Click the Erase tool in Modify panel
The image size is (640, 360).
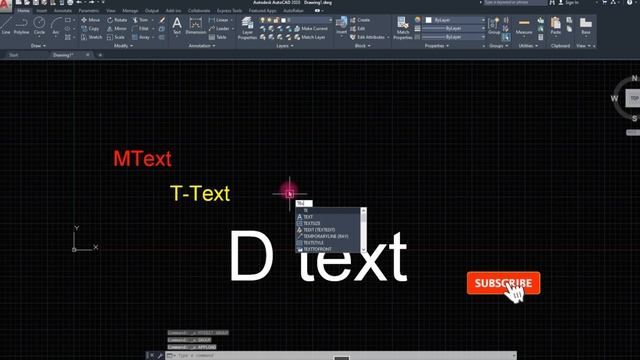162,20
